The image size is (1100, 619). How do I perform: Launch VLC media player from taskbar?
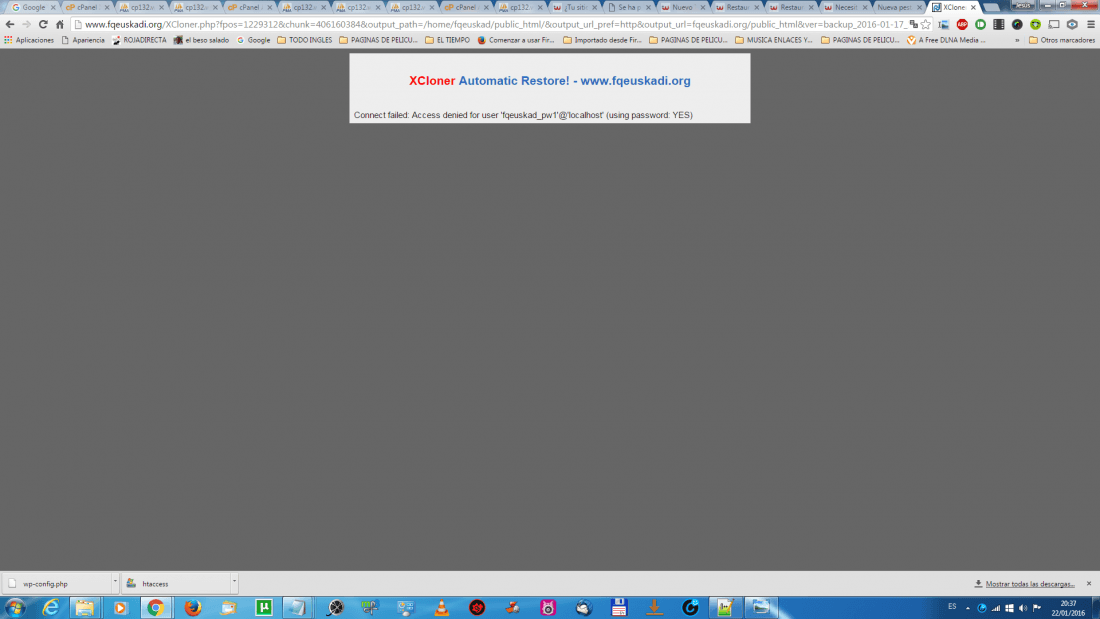(x=441, y=608)
